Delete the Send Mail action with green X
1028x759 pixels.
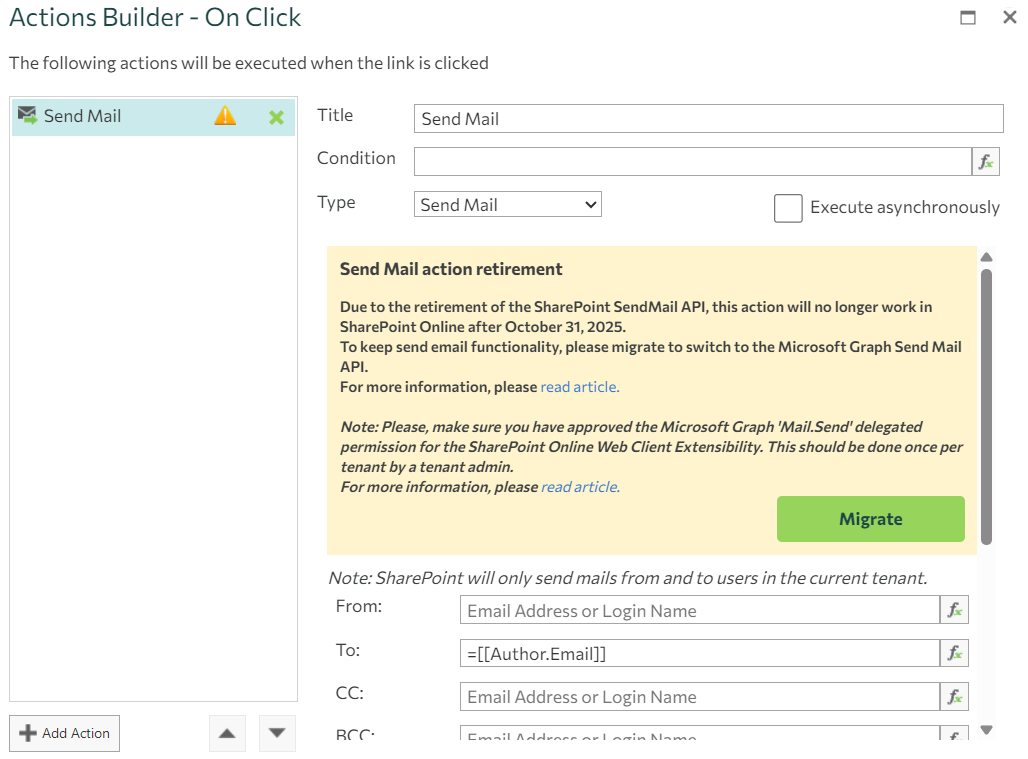coord(277,117)
